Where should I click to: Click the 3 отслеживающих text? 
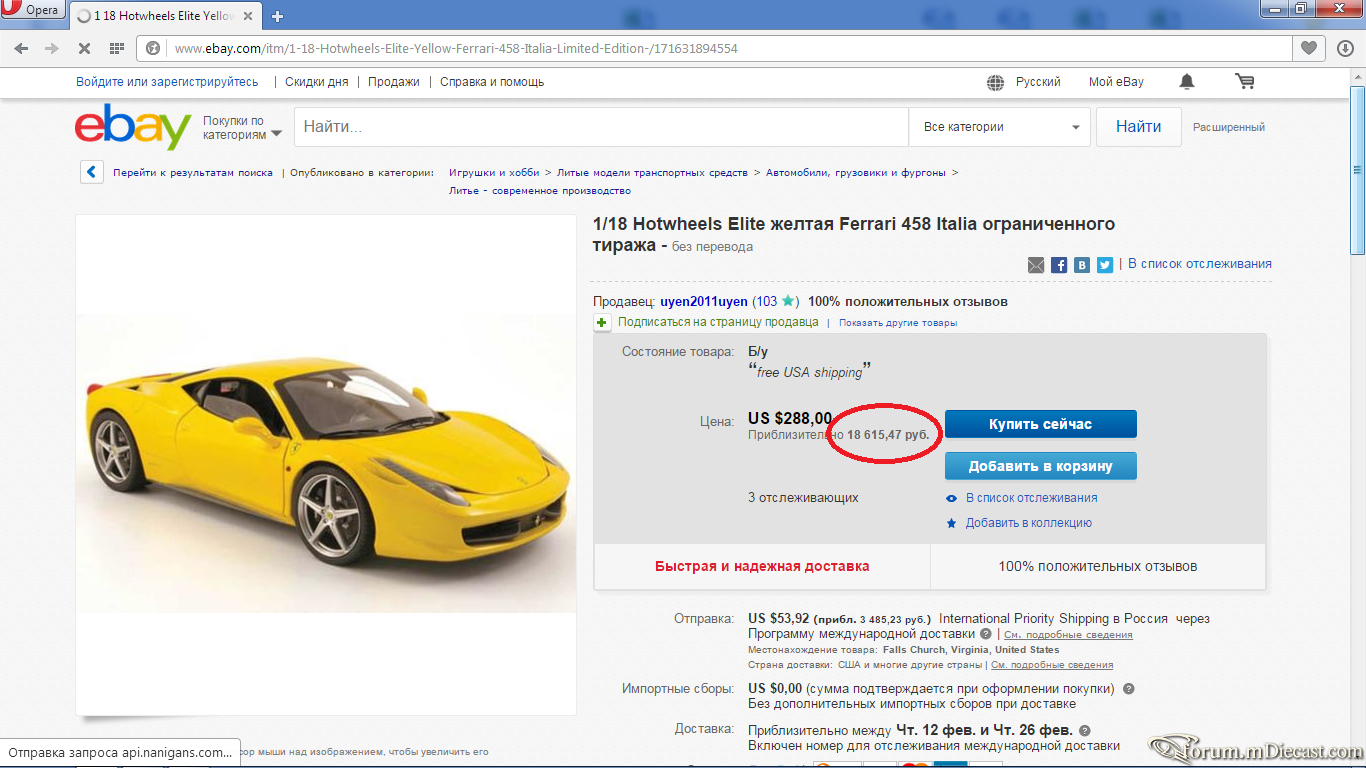click(803, 497)
